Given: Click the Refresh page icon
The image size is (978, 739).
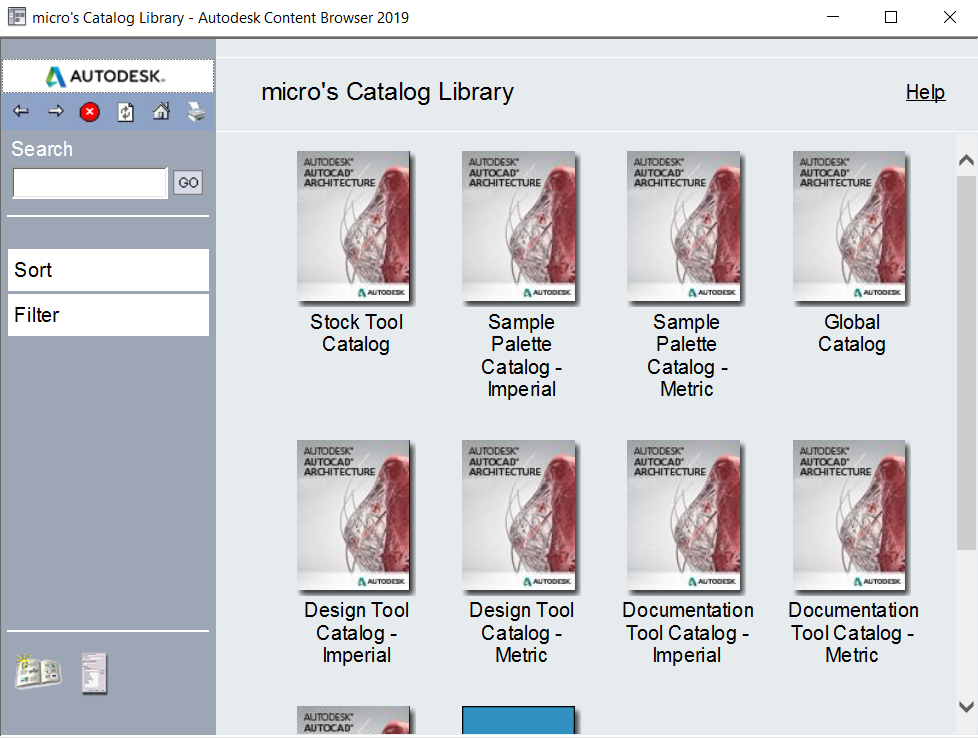Looking at the screenshot, I should (x=126, y=112).
